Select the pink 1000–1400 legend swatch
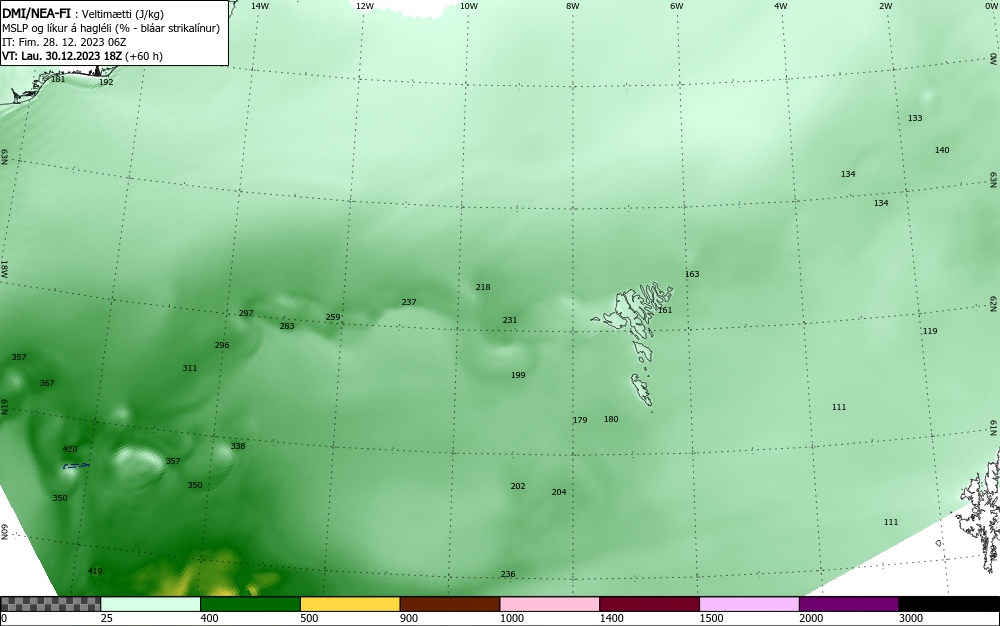Viewport: 1000px width, 626px height. pos(550,604)
